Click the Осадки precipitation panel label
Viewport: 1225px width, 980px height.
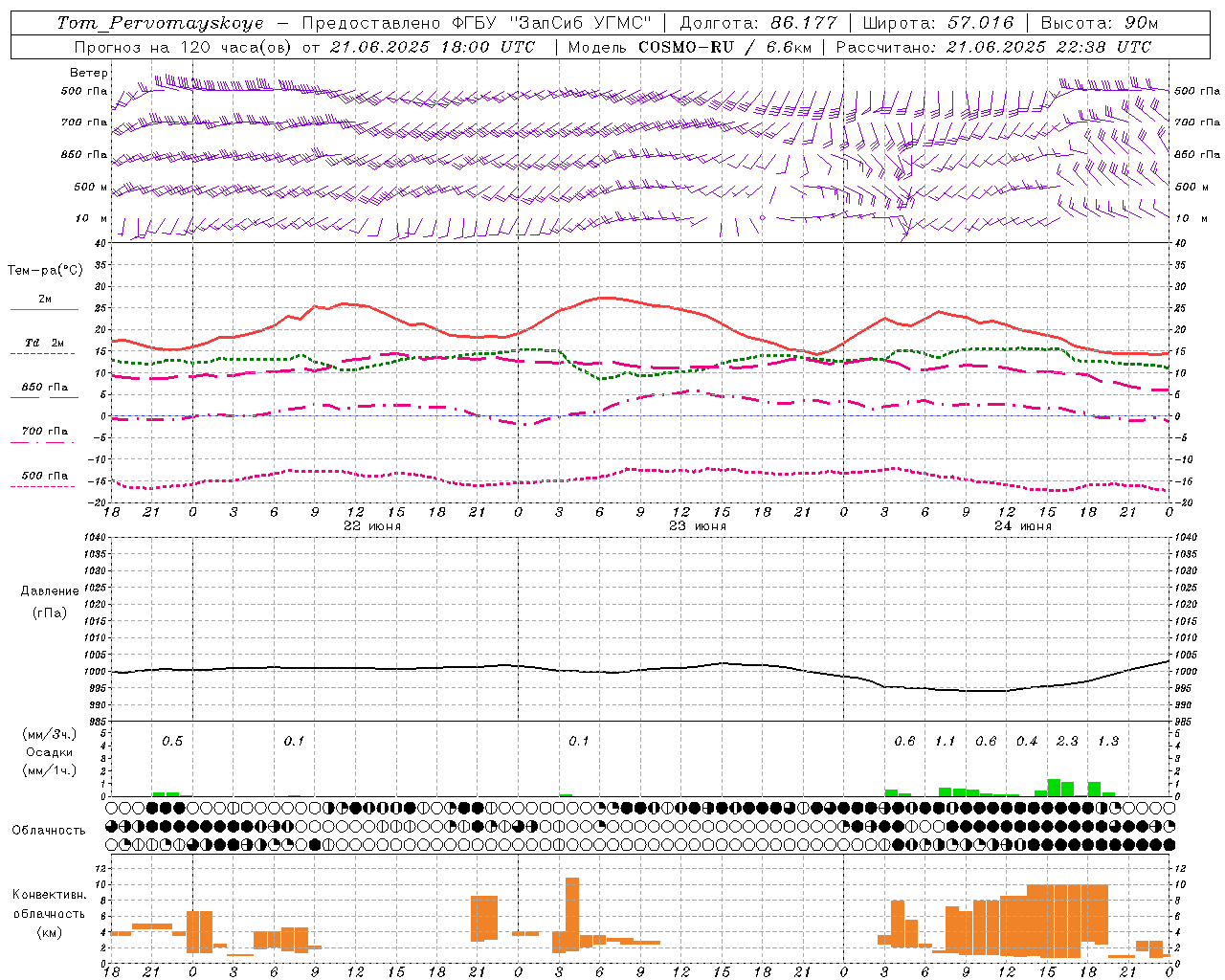[50, 752]
